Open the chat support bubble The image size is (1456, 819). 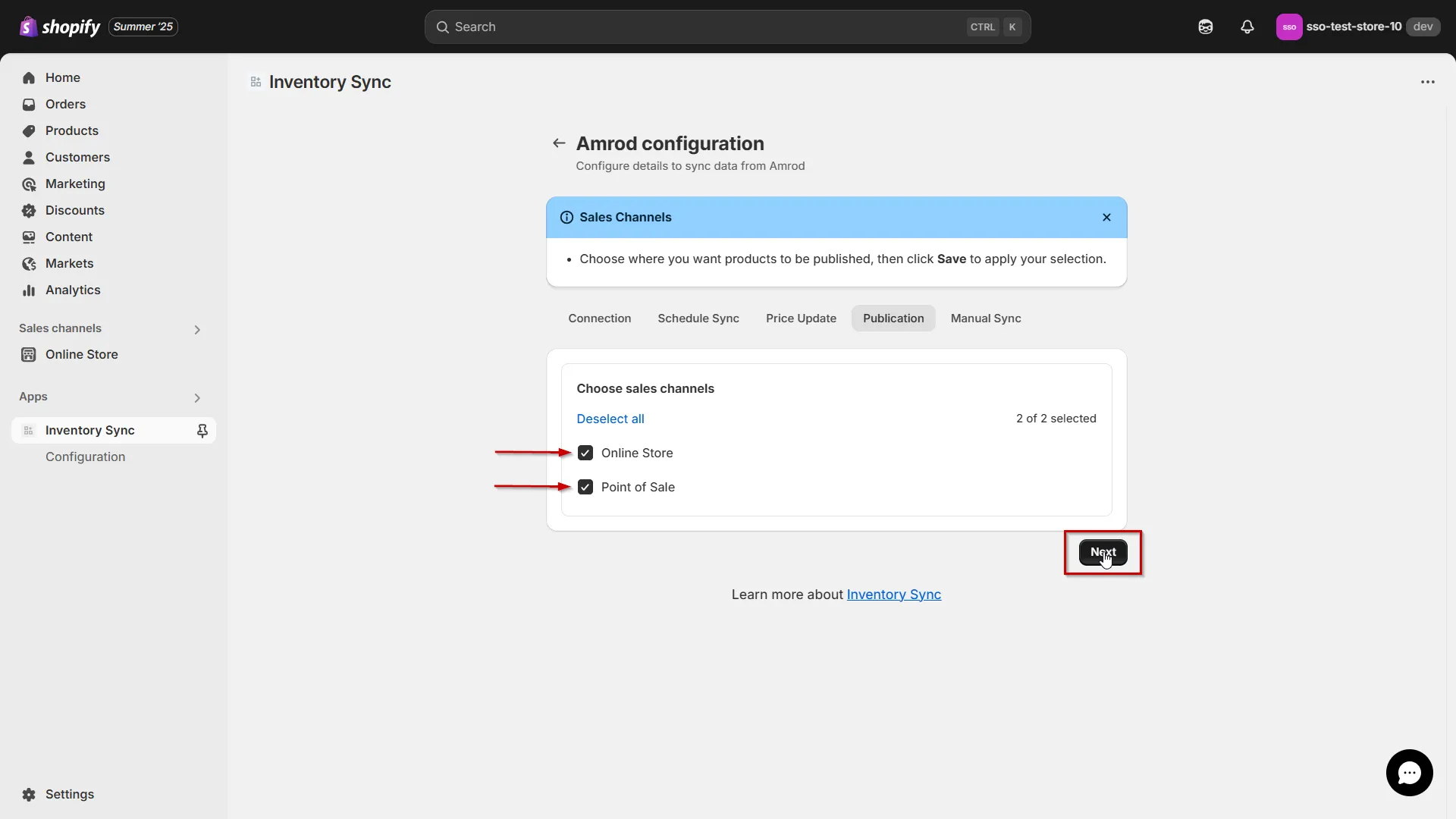pos(1409,772)
